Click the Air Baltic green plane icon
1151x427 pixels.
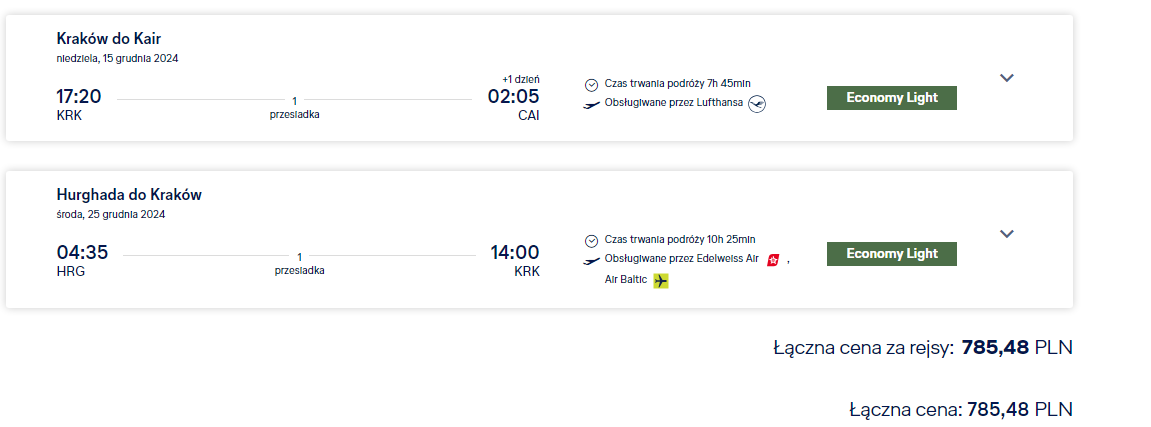(x=661, y=281)
